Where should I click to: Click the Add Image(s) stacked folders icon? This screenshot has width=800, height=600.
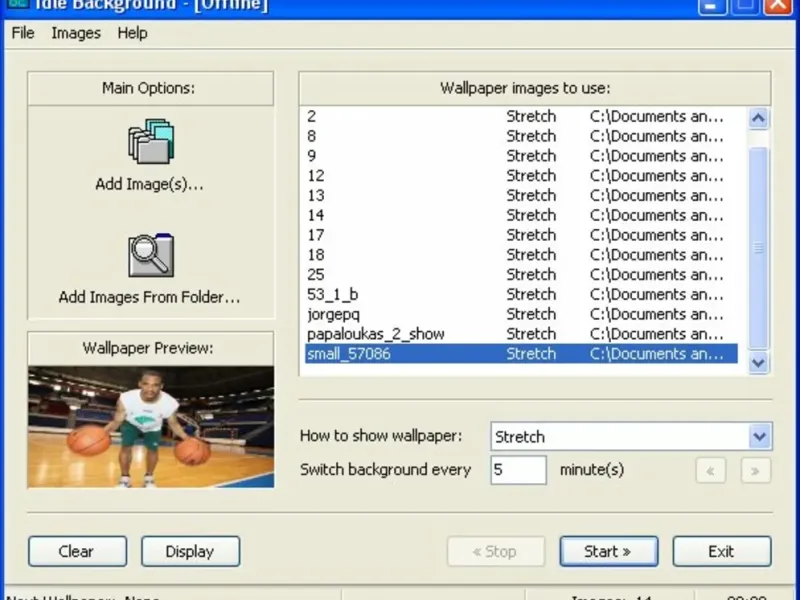(151, 141)
